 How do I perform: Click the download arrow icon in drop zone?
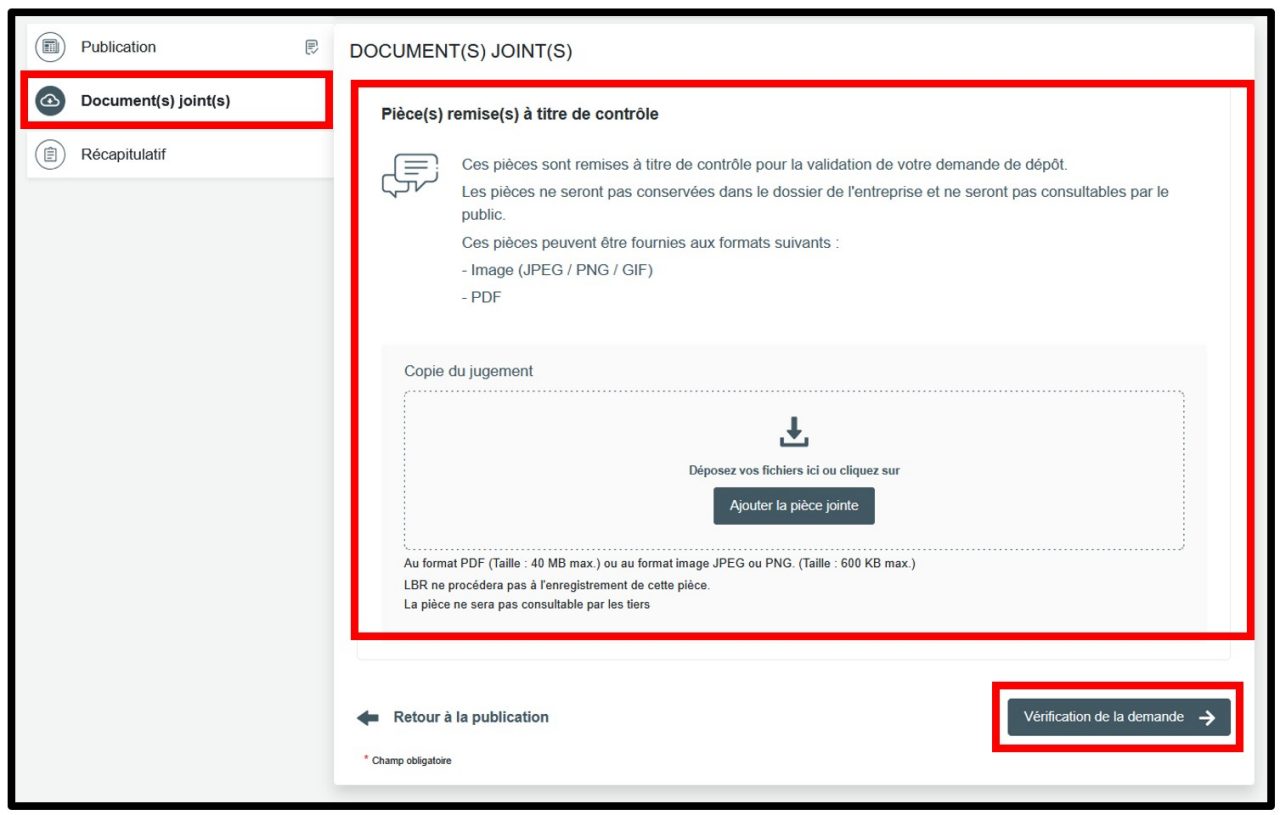[793, 432]
